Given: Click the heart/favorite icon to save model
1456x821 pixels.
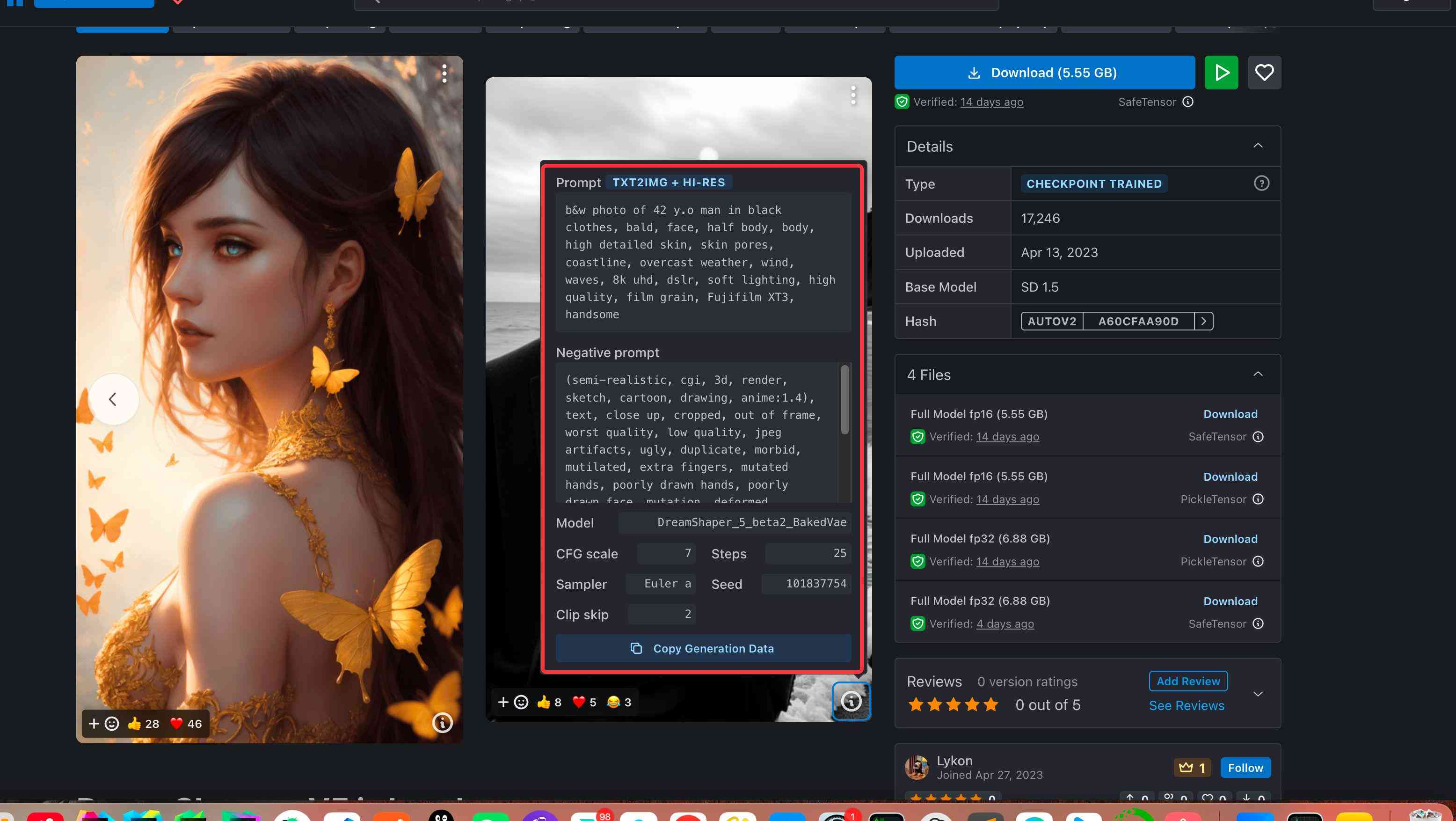Looking at the screenshot, I should coord(1264,72).
